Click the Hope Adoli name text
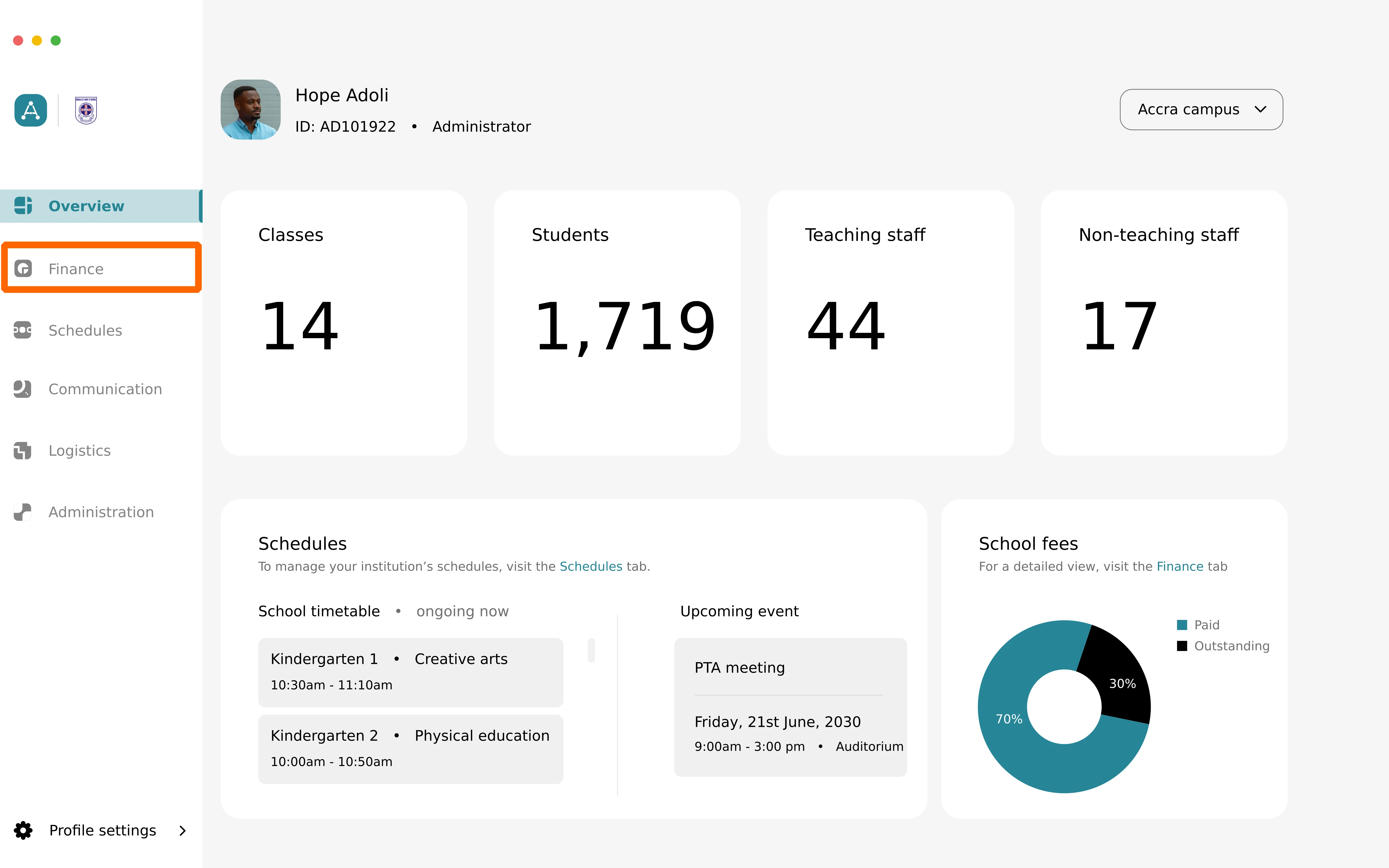The height and width of the screenshot is (868, 1389). [342, 95]
